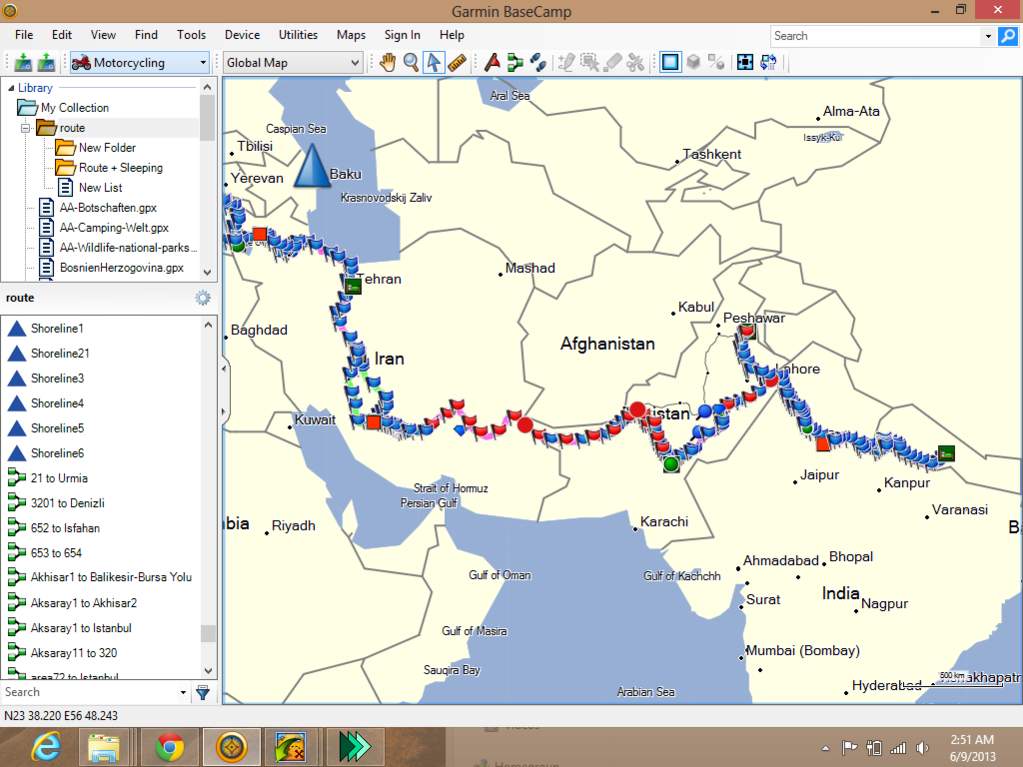Select the 21 to Urmia route
This screenshot has height=767, width=1023.
point(59,478)
